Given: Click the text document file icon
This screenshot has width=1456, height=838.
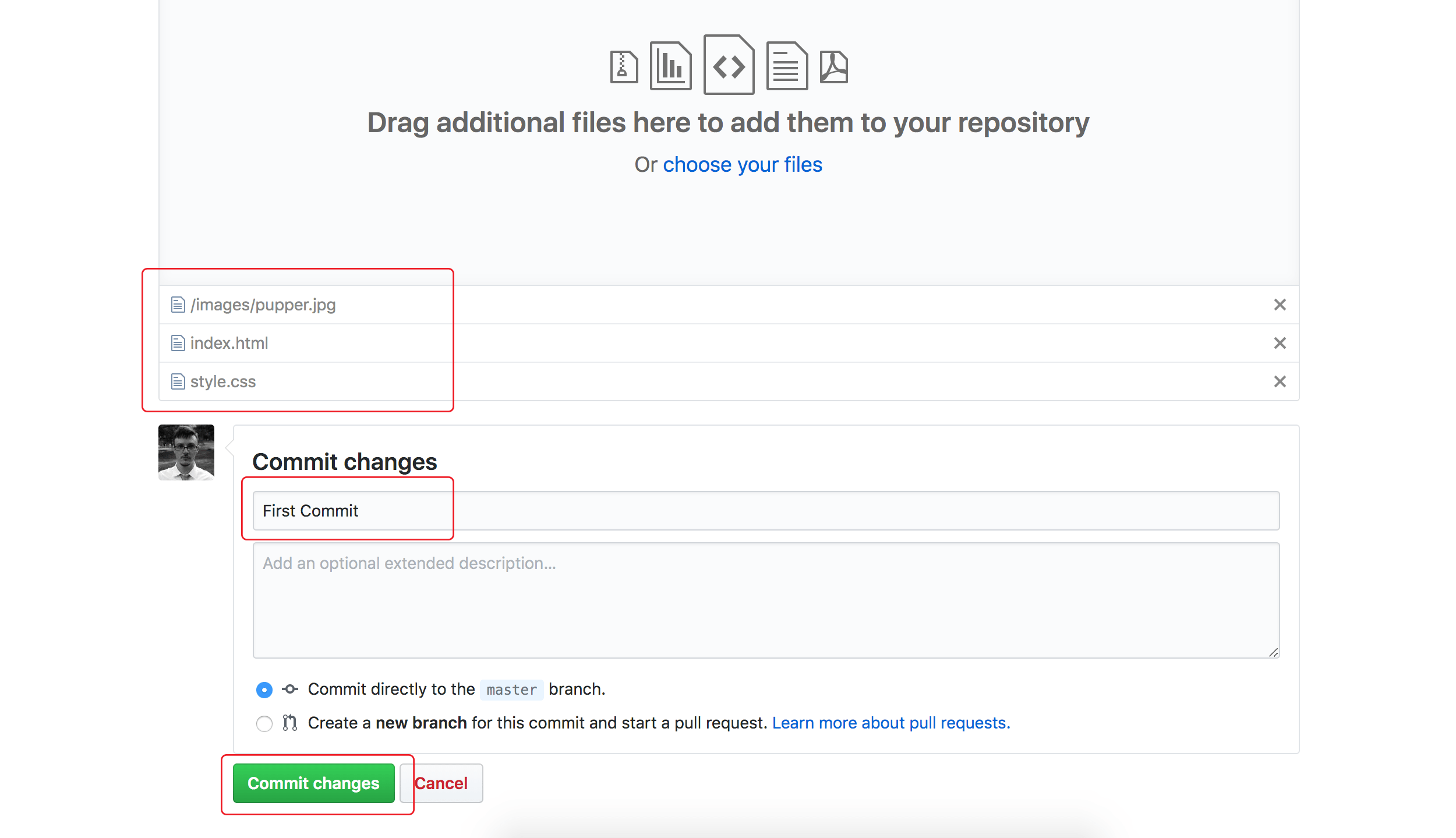Looking at the screenshot, I should 787,66.
